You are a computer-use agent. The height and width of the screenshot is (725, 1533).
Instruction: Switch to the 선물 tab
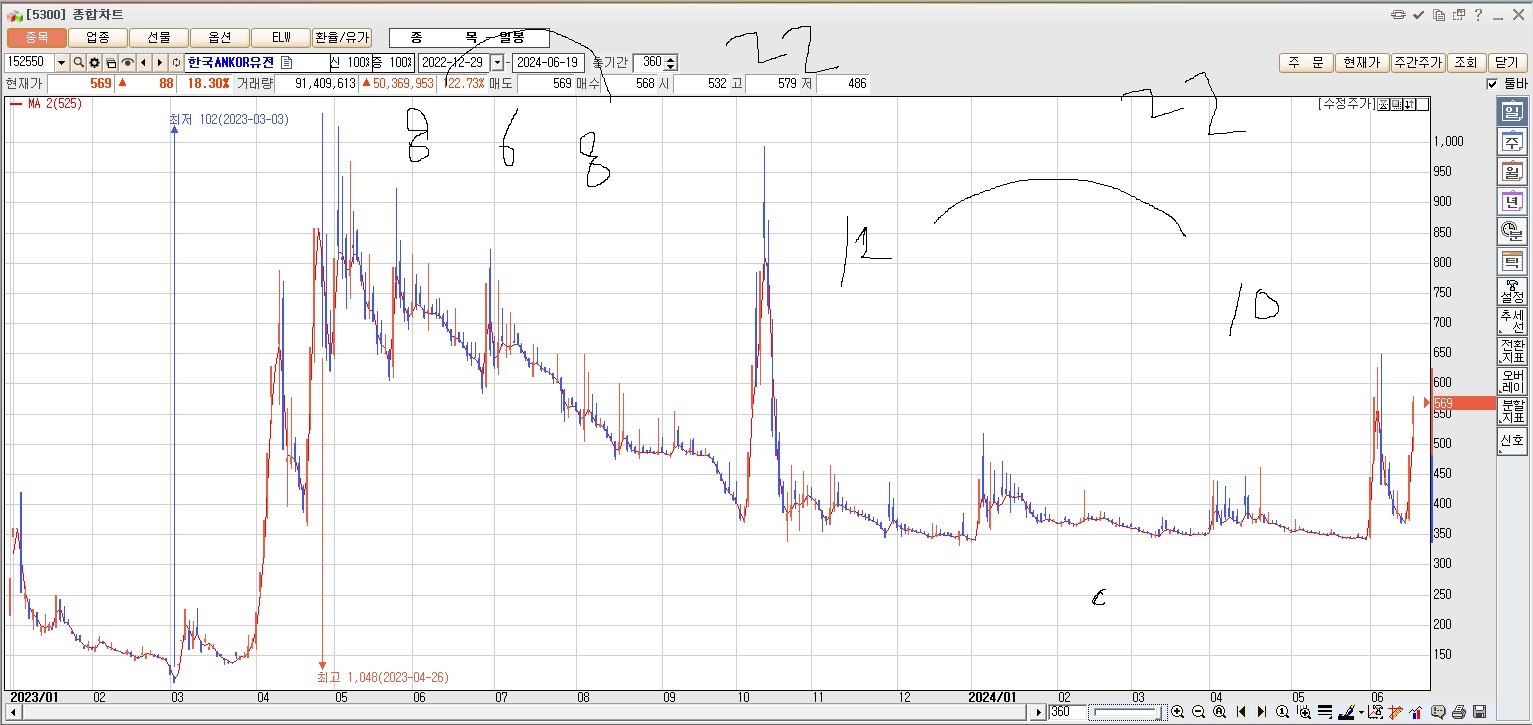(159, 38)
